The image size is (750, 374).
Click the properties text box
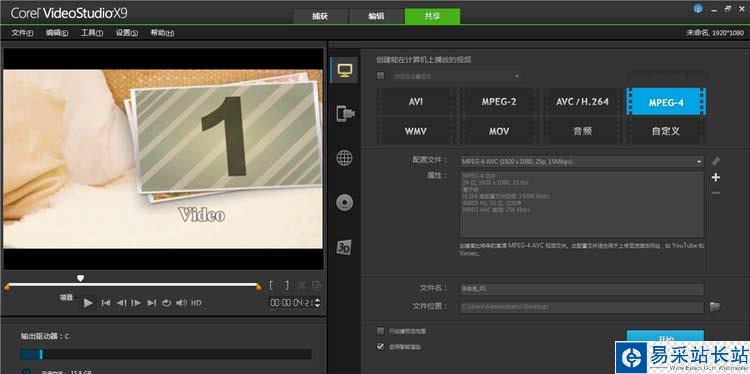(582, 204)
